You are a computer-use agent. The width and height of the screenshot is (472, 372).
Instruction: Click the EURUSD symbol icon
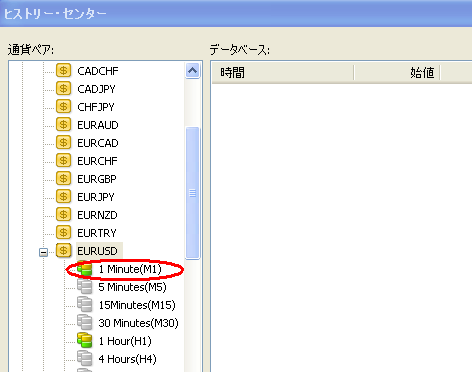(x=63, y=251)
